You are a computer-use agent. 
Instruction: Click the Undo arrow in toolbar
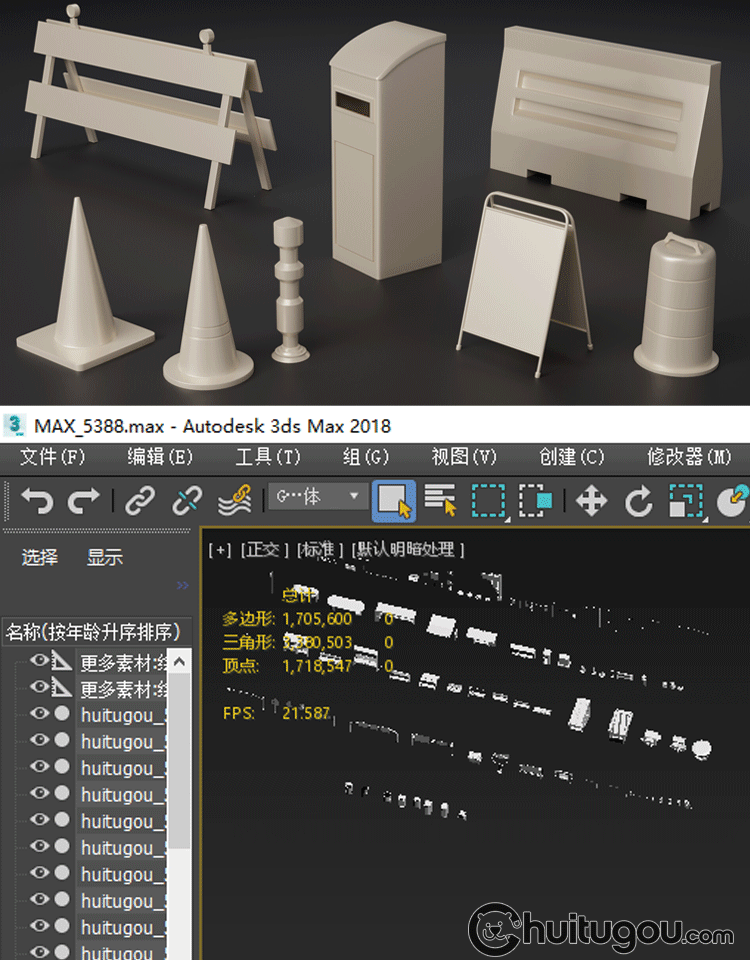(x=37, y=500)
